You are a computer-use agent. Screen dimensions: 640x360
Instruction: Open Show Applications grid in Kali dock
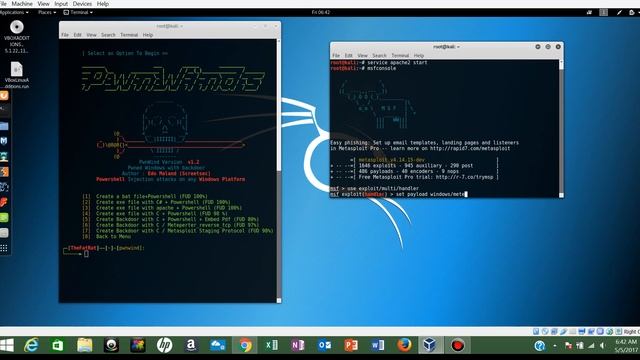(x=4, y=248)
